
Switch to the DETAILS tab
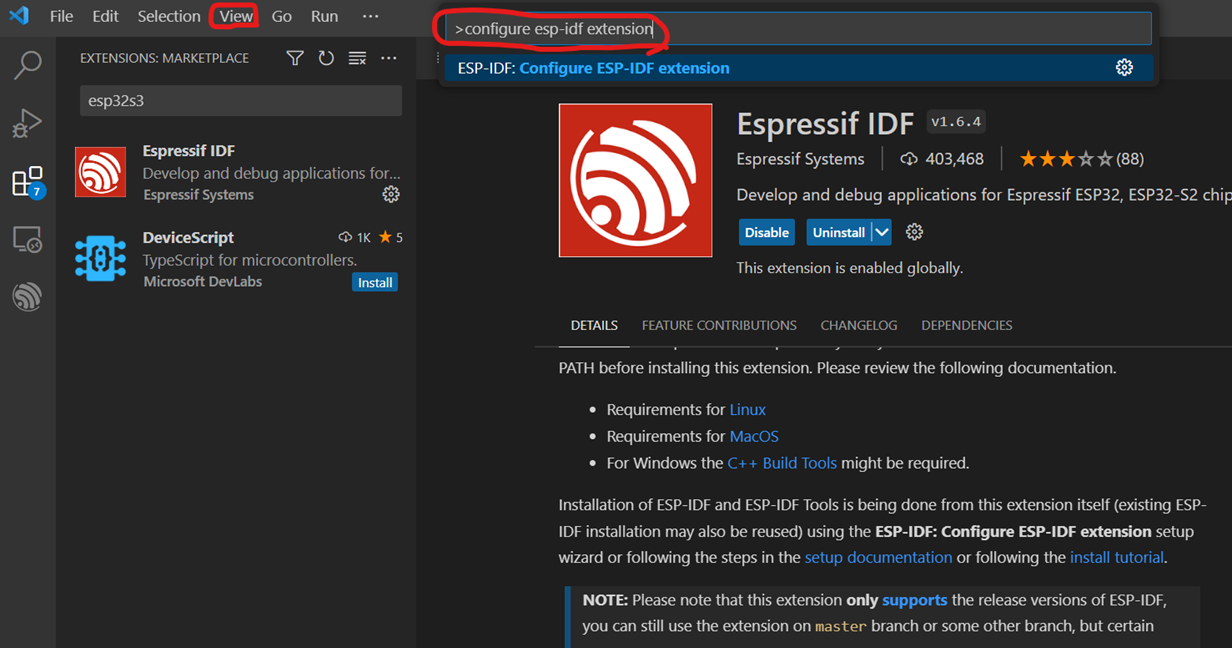594,325
